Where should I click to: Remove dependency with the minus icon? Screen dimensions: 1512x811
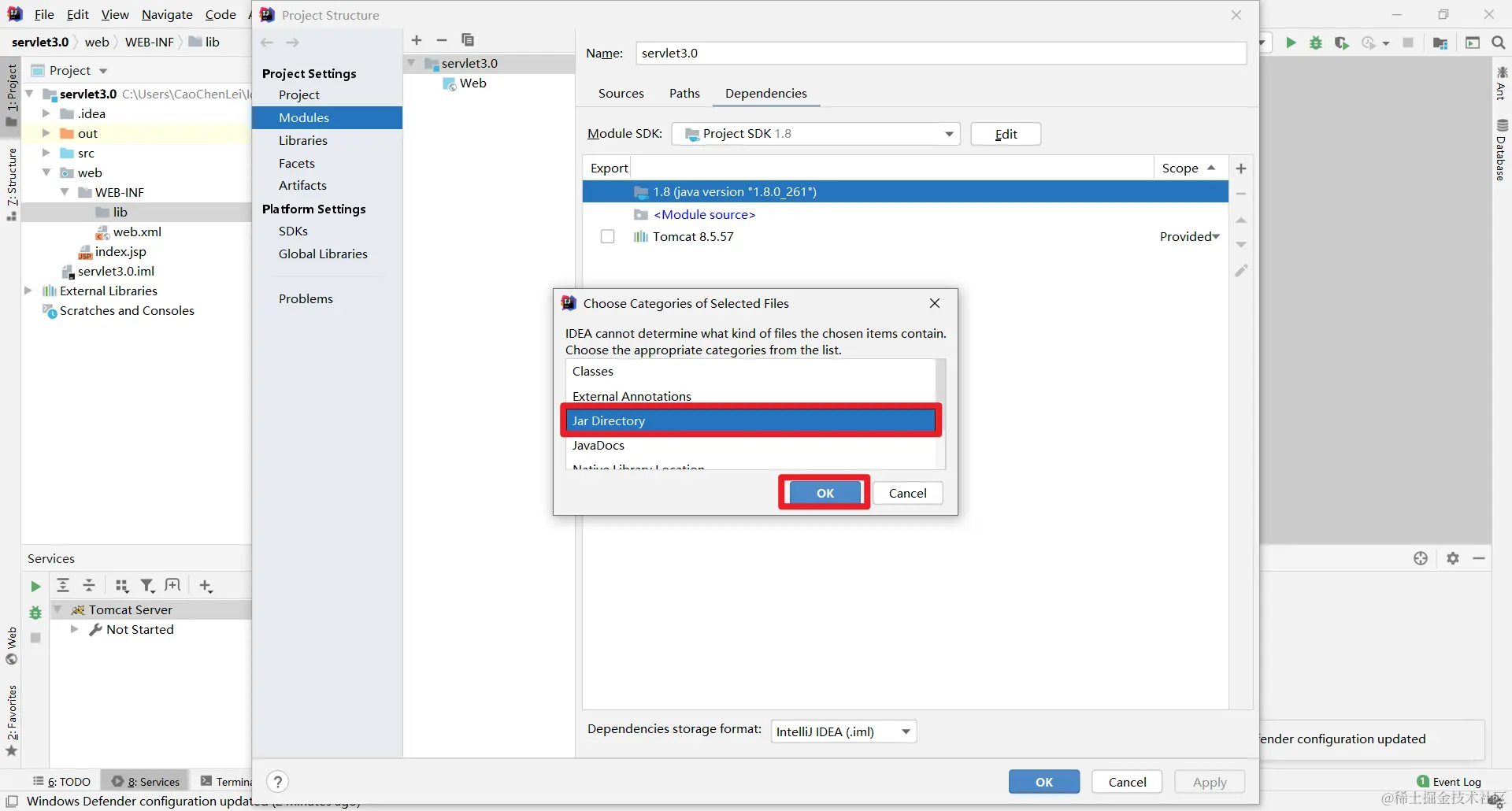tap(1241, 194)
